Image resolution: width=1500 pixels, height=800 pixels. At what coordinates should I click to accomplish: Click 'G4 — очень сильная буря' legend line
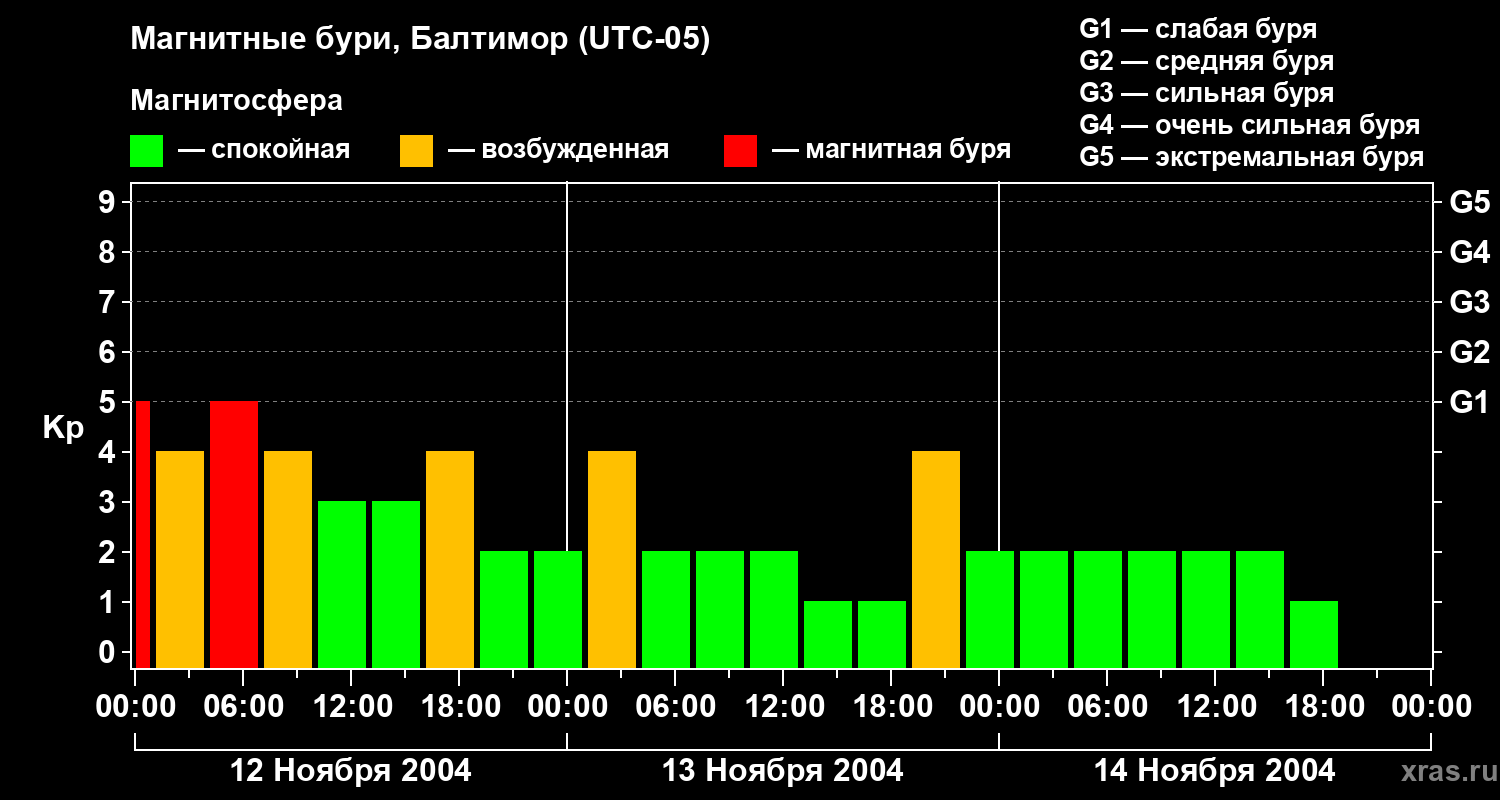pos(1249,125)
